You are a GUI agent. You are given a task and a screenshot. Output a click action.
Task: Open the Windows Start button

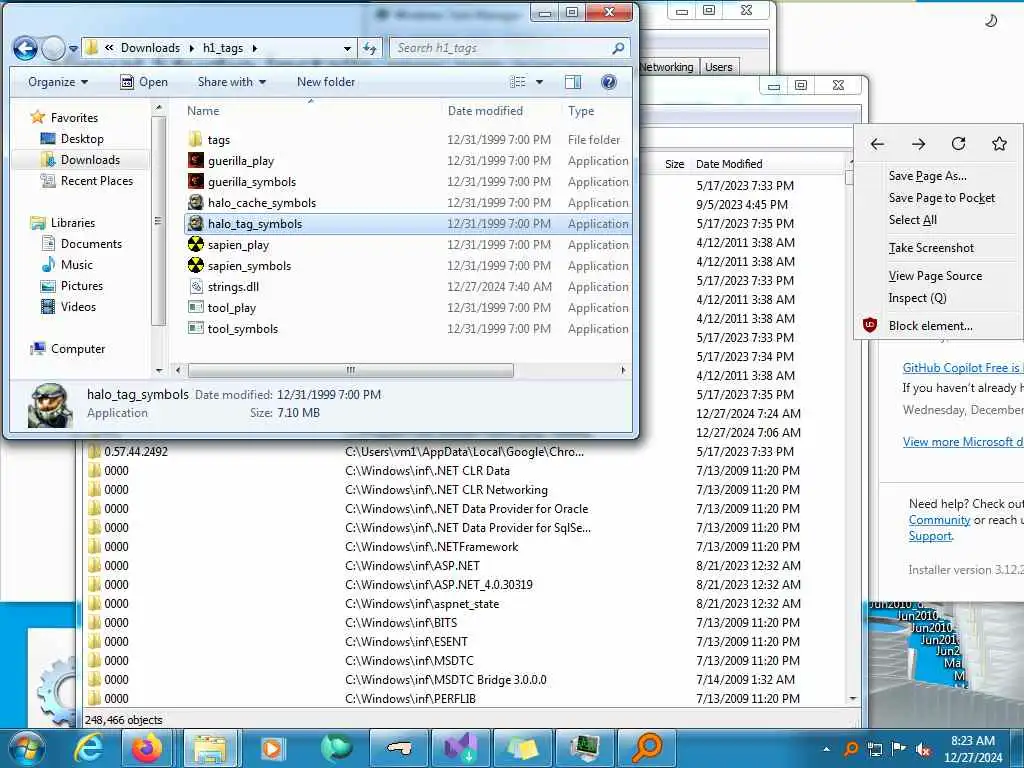(25, 748)
